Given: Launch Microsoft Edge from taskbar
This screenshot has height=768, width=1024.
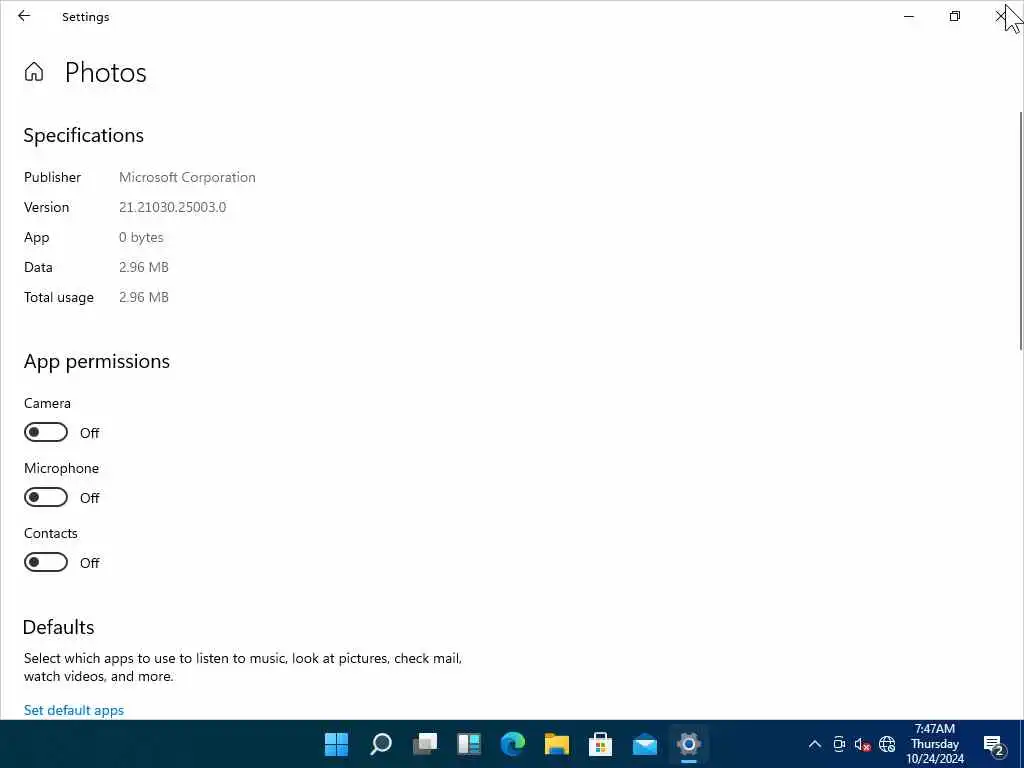Looking at the screenshot, I should pyautogui.click(x=513, y=744).
